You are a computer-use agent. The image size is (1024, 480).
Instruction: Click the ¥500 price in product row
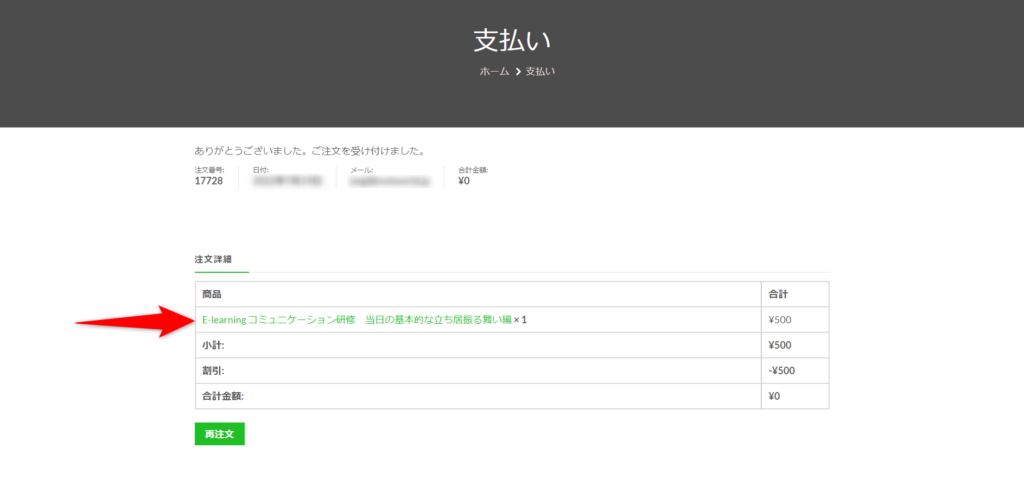point(780,320)
